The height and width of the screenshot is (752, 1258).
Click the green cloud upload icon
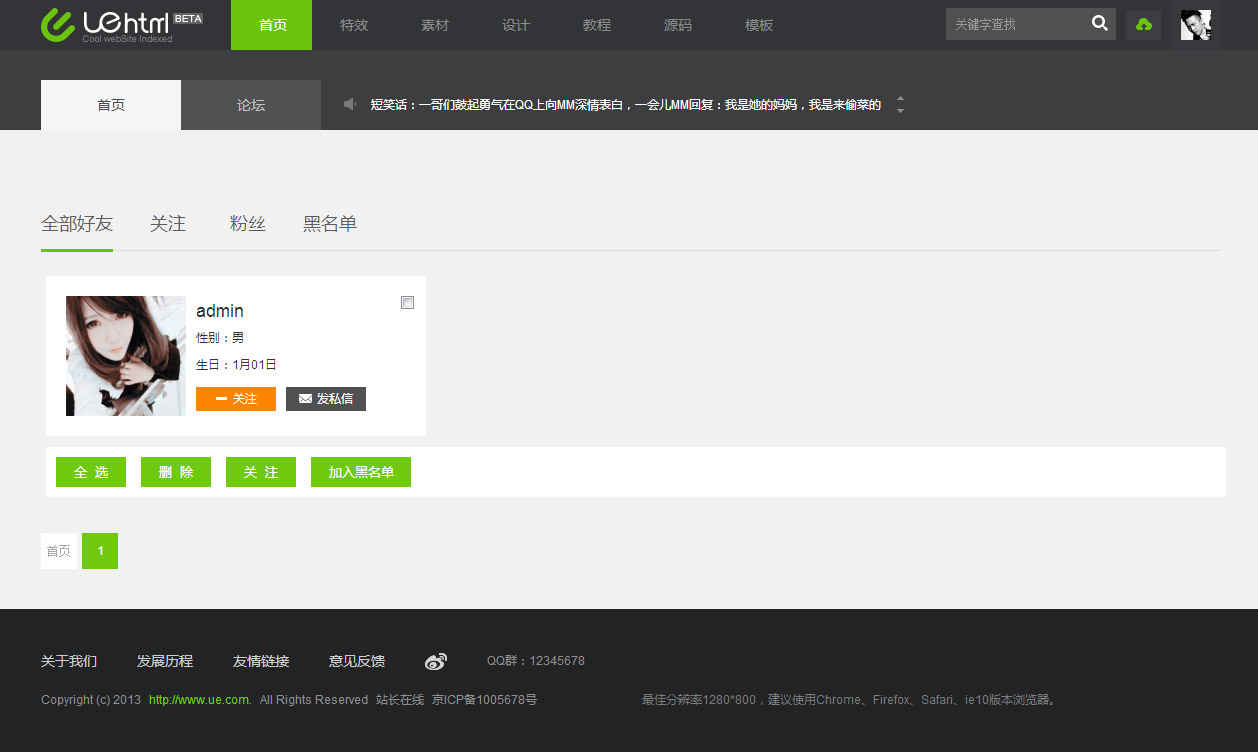point(1143,25)
